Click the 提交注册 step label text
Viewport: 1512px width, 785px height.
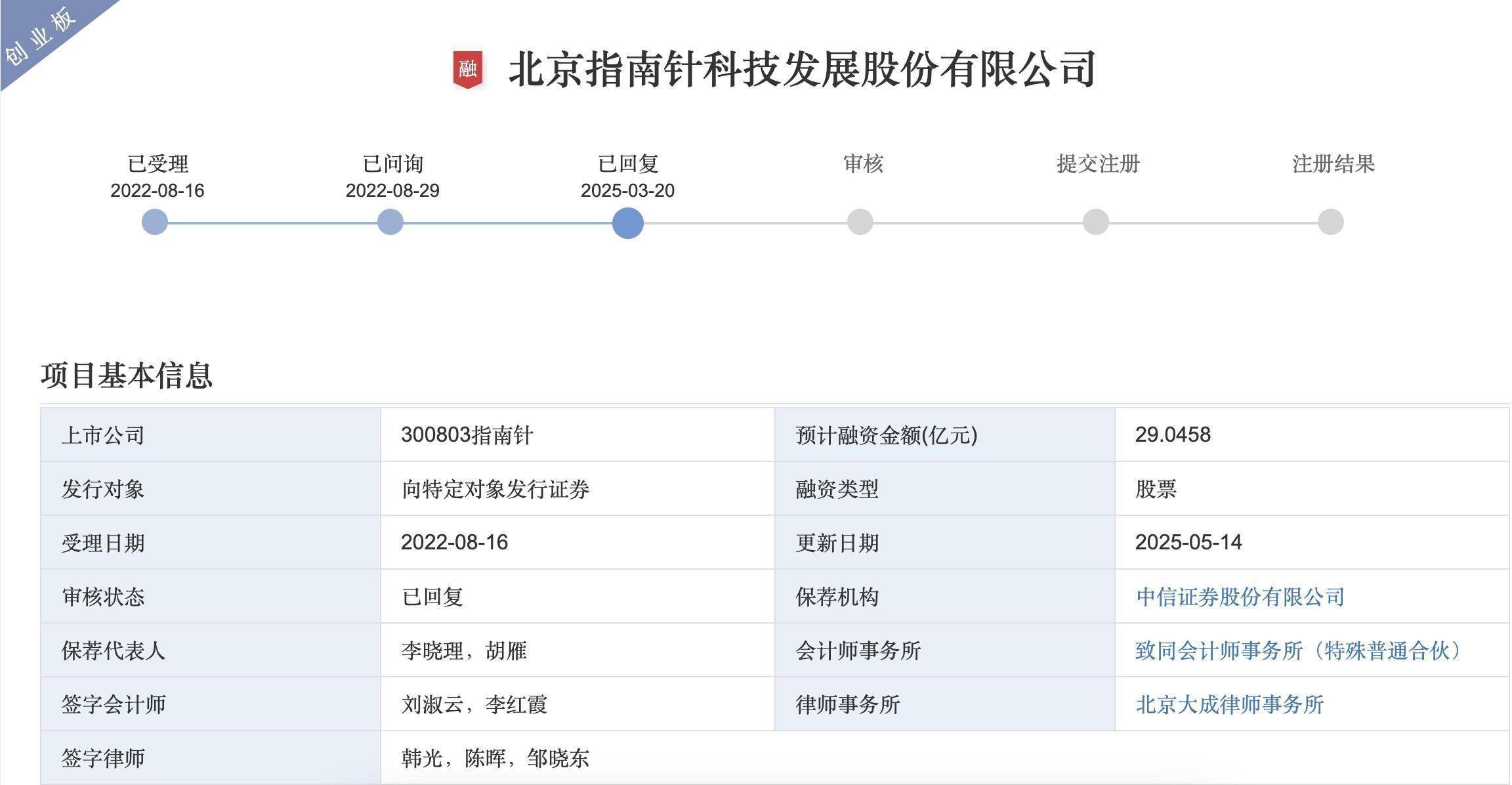[1098, 163]
